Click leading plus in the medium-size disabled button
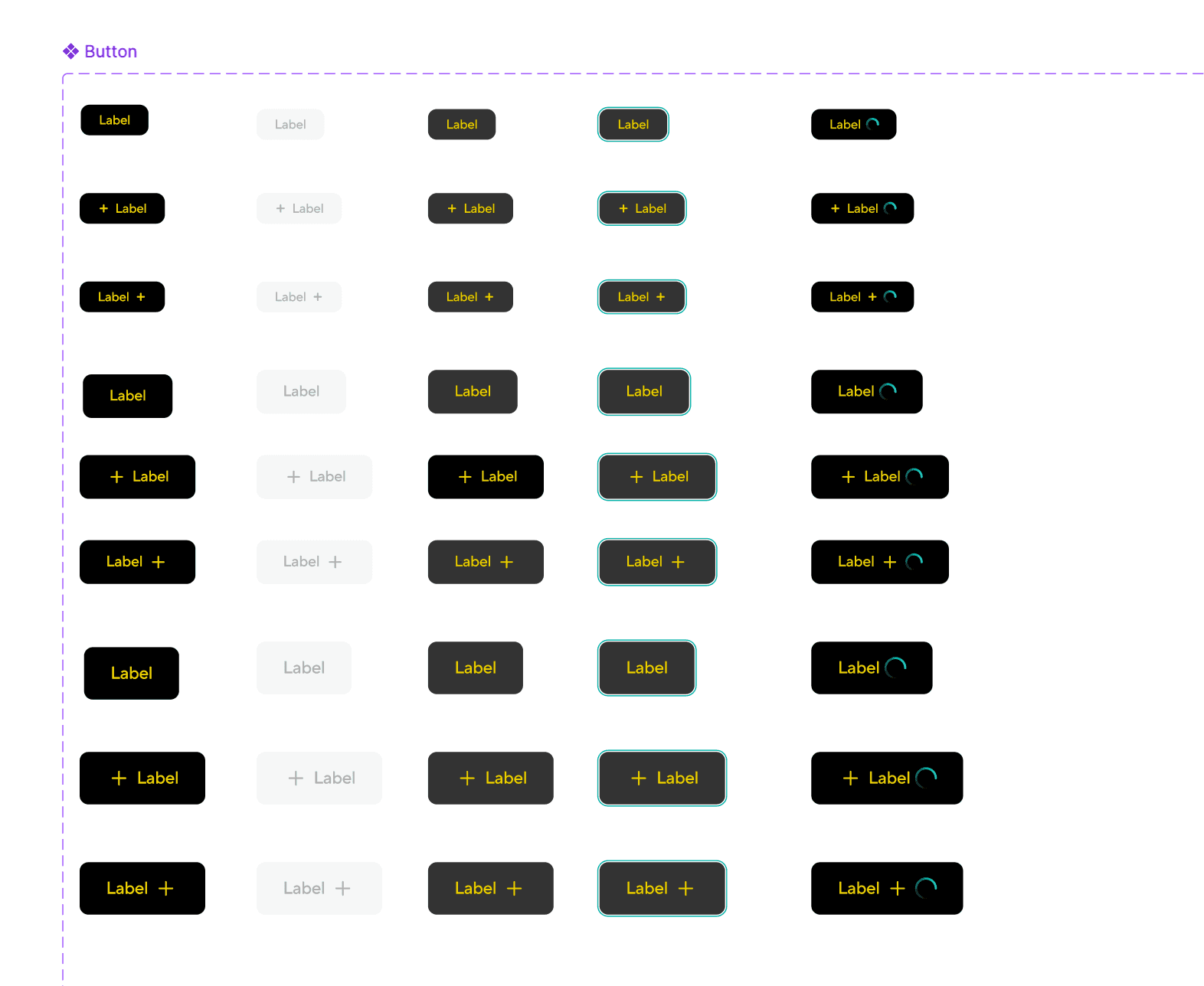The width and height of the screenshot is (1204, 986). point(293,477)
